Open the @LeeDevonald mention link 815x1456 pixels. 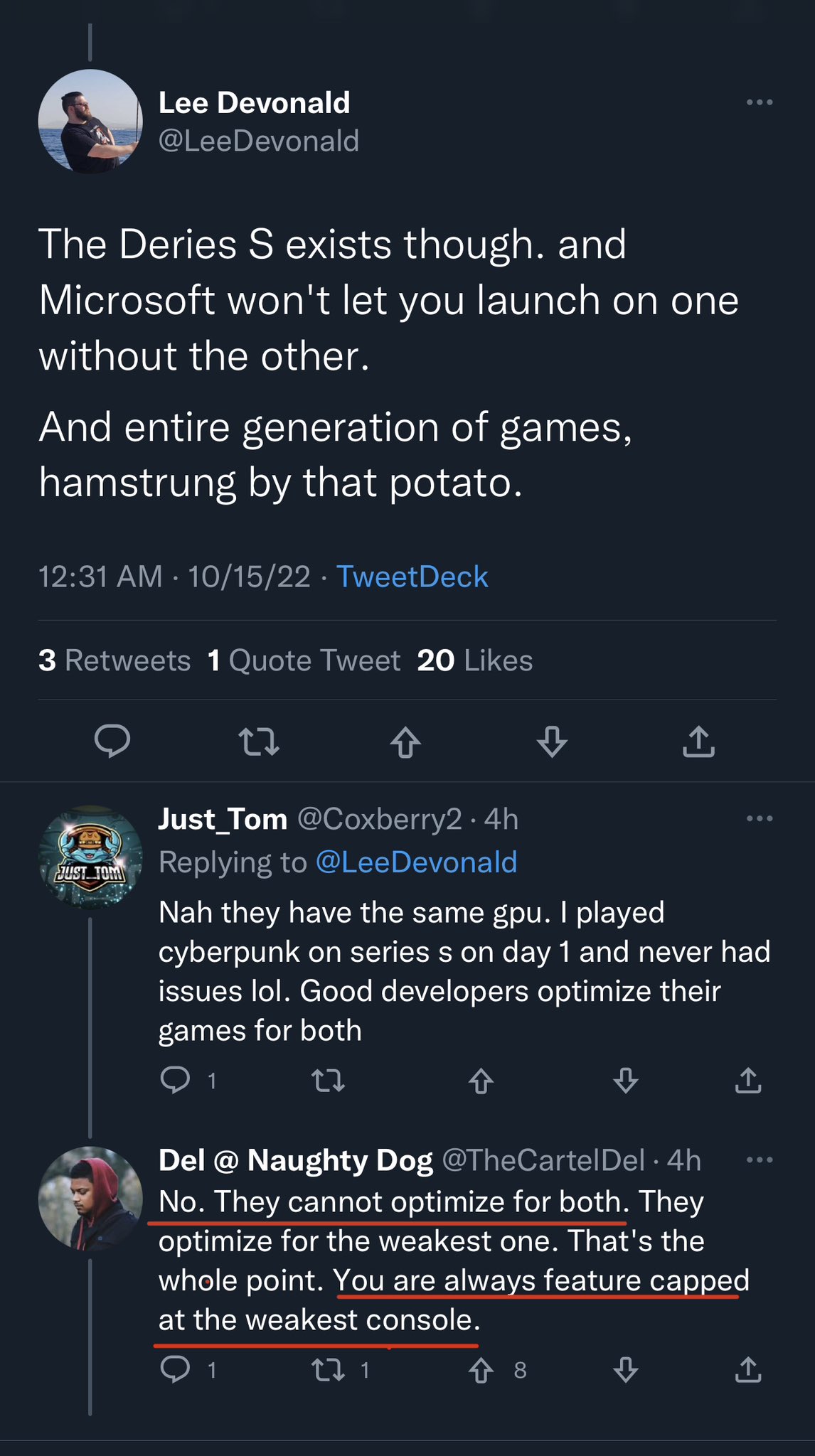coord(416,862)
